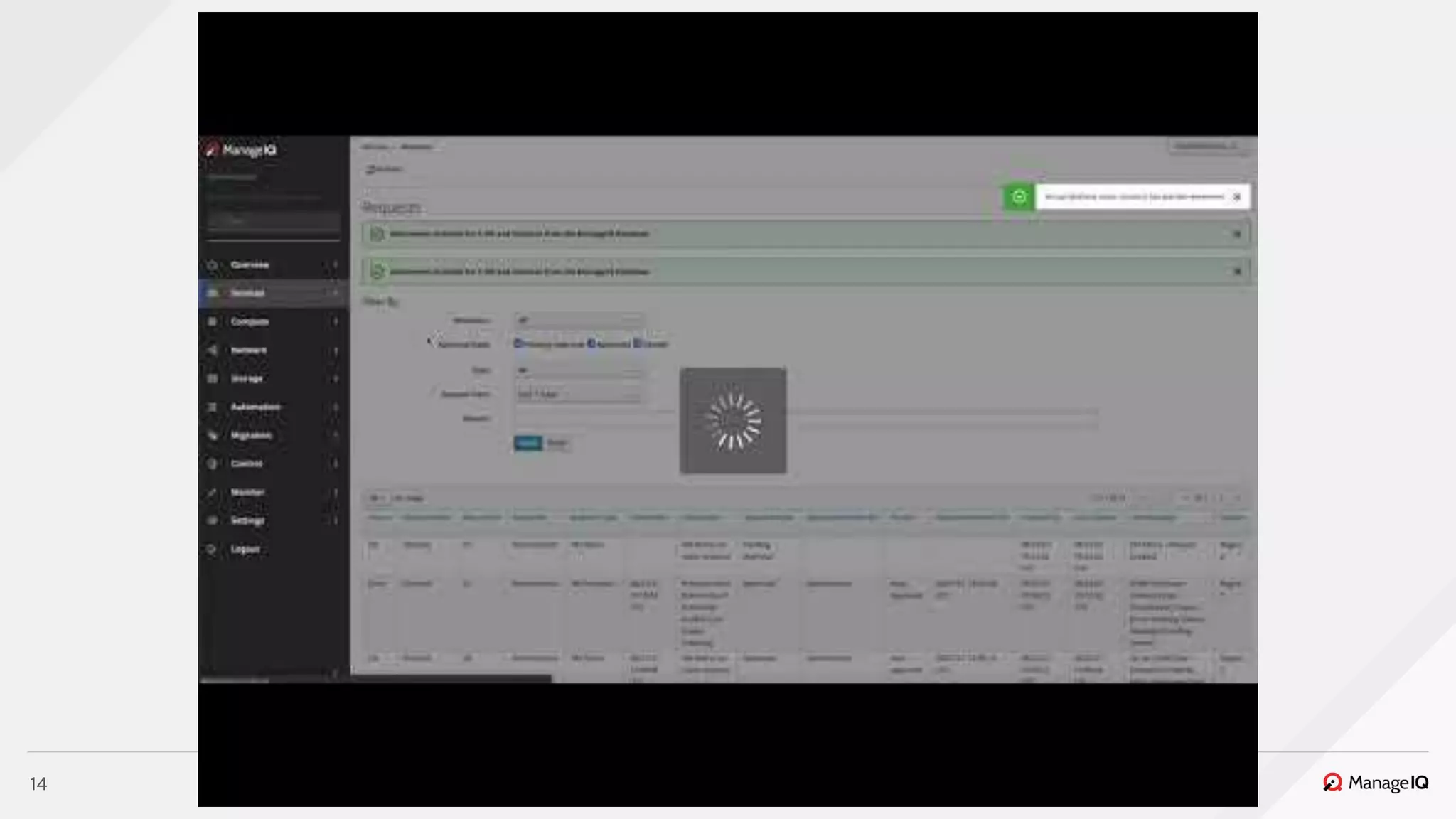The image size is (1456, 819).
Task: Open the Requester dropdown
Action: (578, 321)
